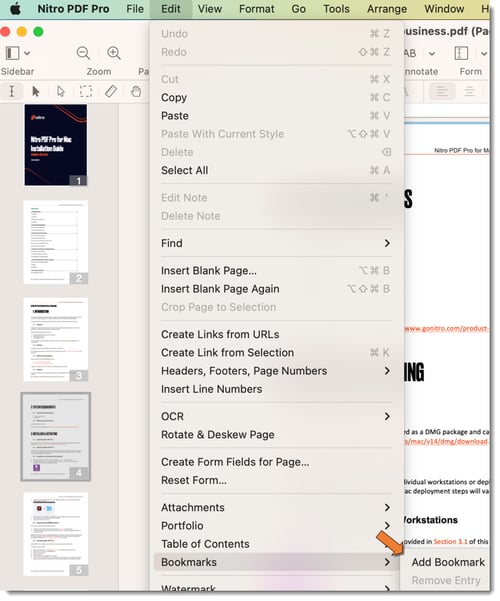Open the Go menu

[x=298, y=9]
